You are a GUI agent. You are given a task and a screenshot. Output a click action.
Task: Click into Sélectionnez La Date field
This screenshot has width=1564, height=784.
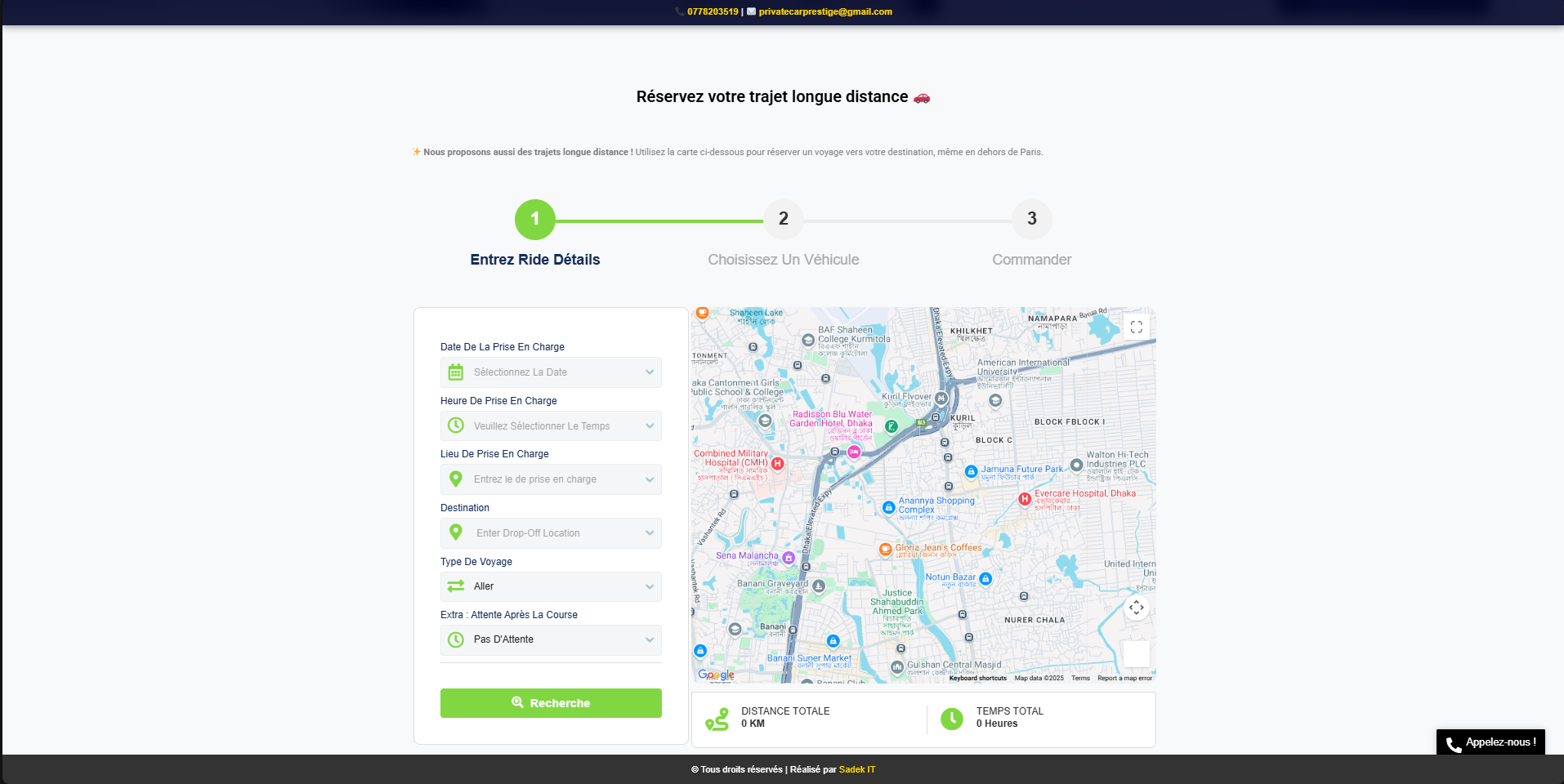point(551,372)
